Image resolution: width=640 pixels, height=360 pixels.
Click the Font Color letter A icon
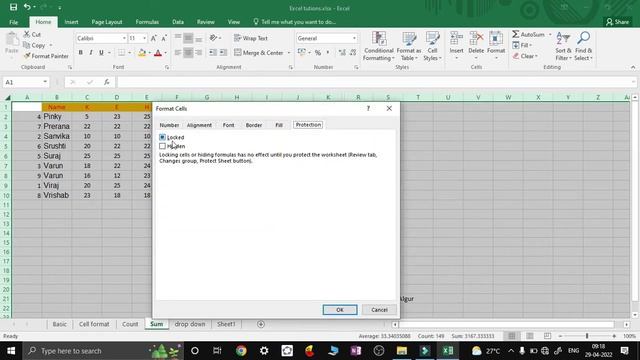click(158, 53)
